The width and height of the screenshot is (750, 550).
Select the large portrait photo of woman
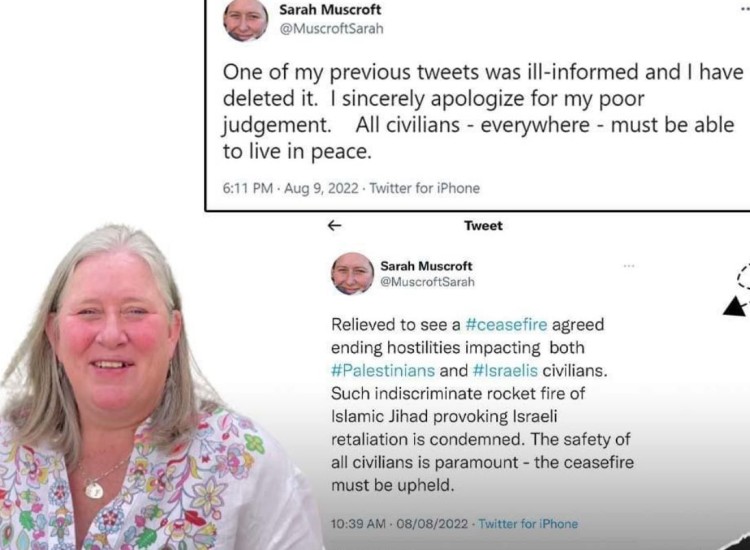(x=143, y=387)
